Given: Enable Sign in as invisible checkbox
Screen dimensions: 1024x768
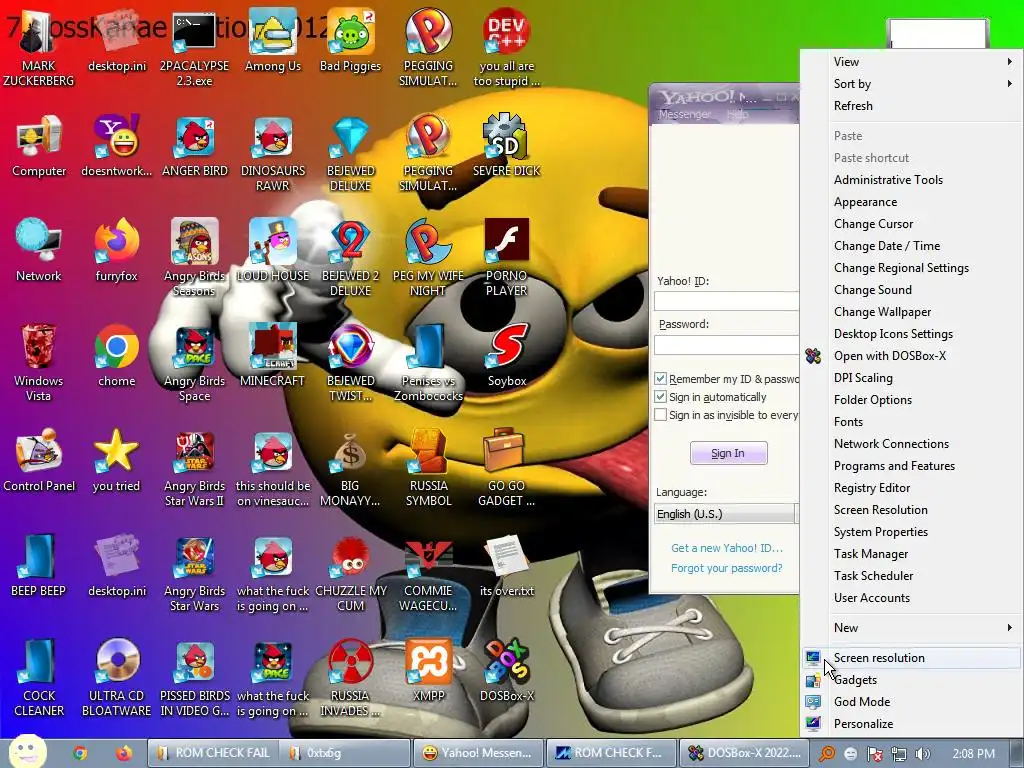Looking at the screenshot, I should pyautogui.click(x=660, y=415).
